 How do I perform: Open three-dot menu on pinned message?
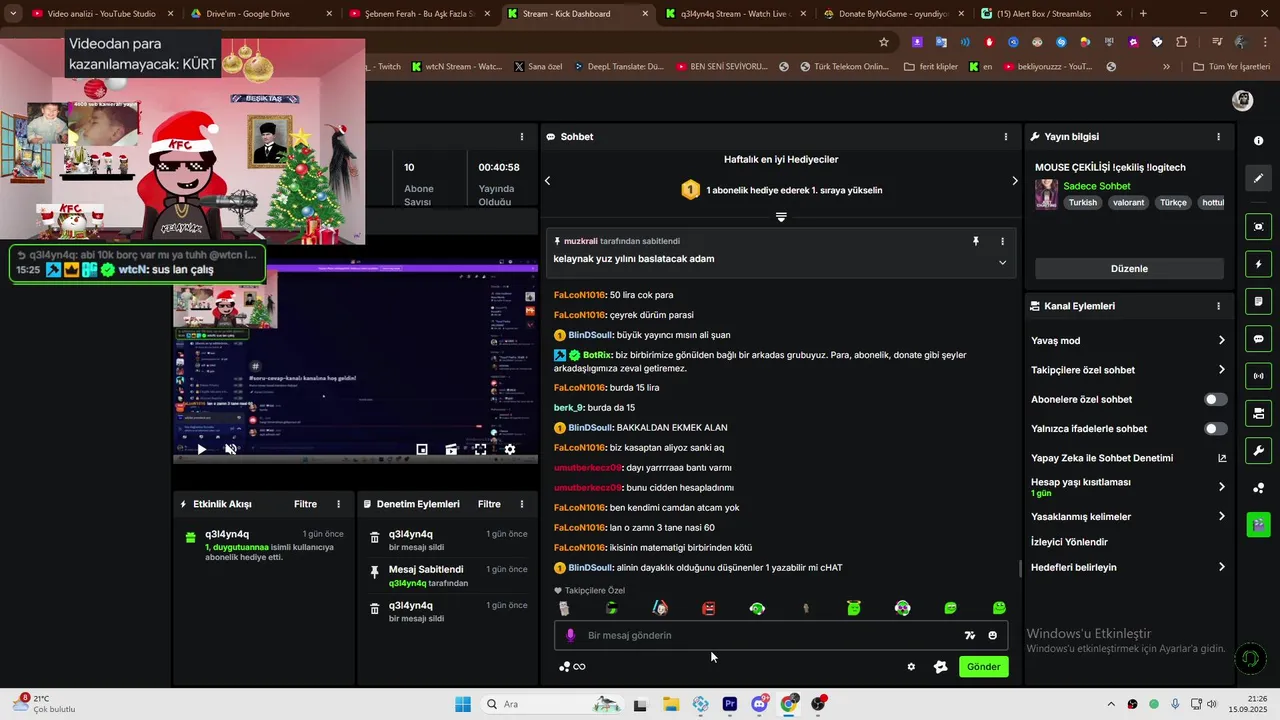click(1002, 241)
